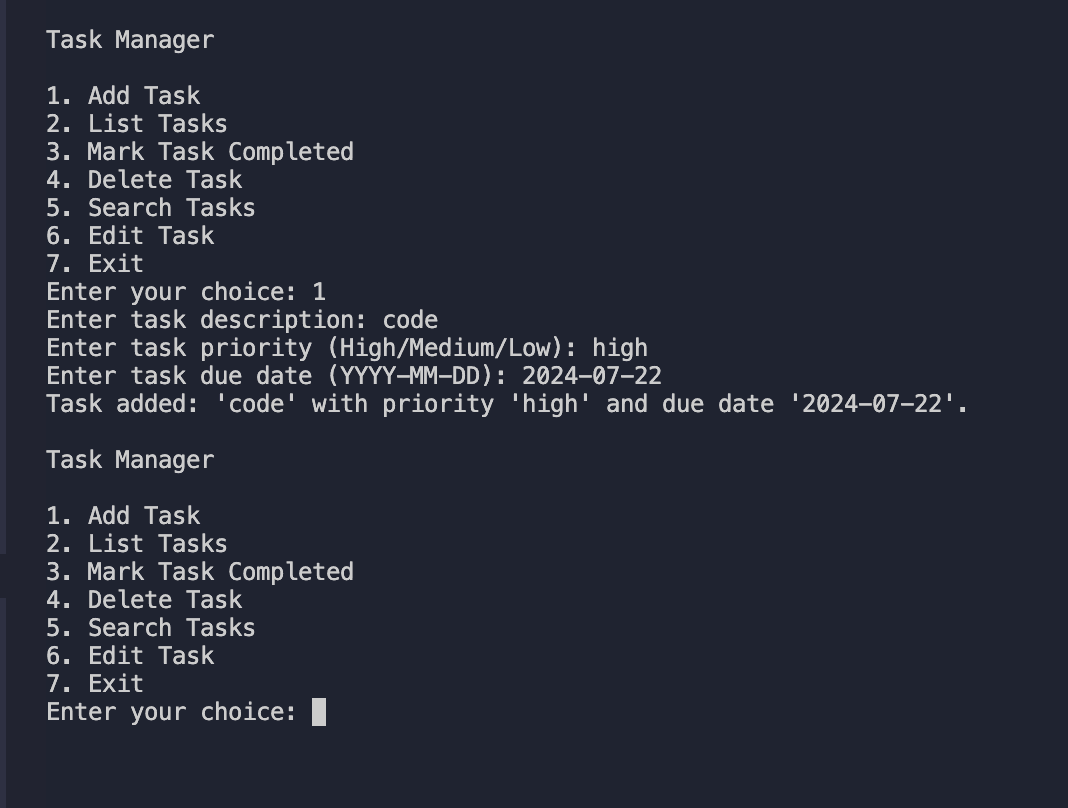
Task: Select "2. List Tasks" in the lower menu
Action: tap(137, 544)
